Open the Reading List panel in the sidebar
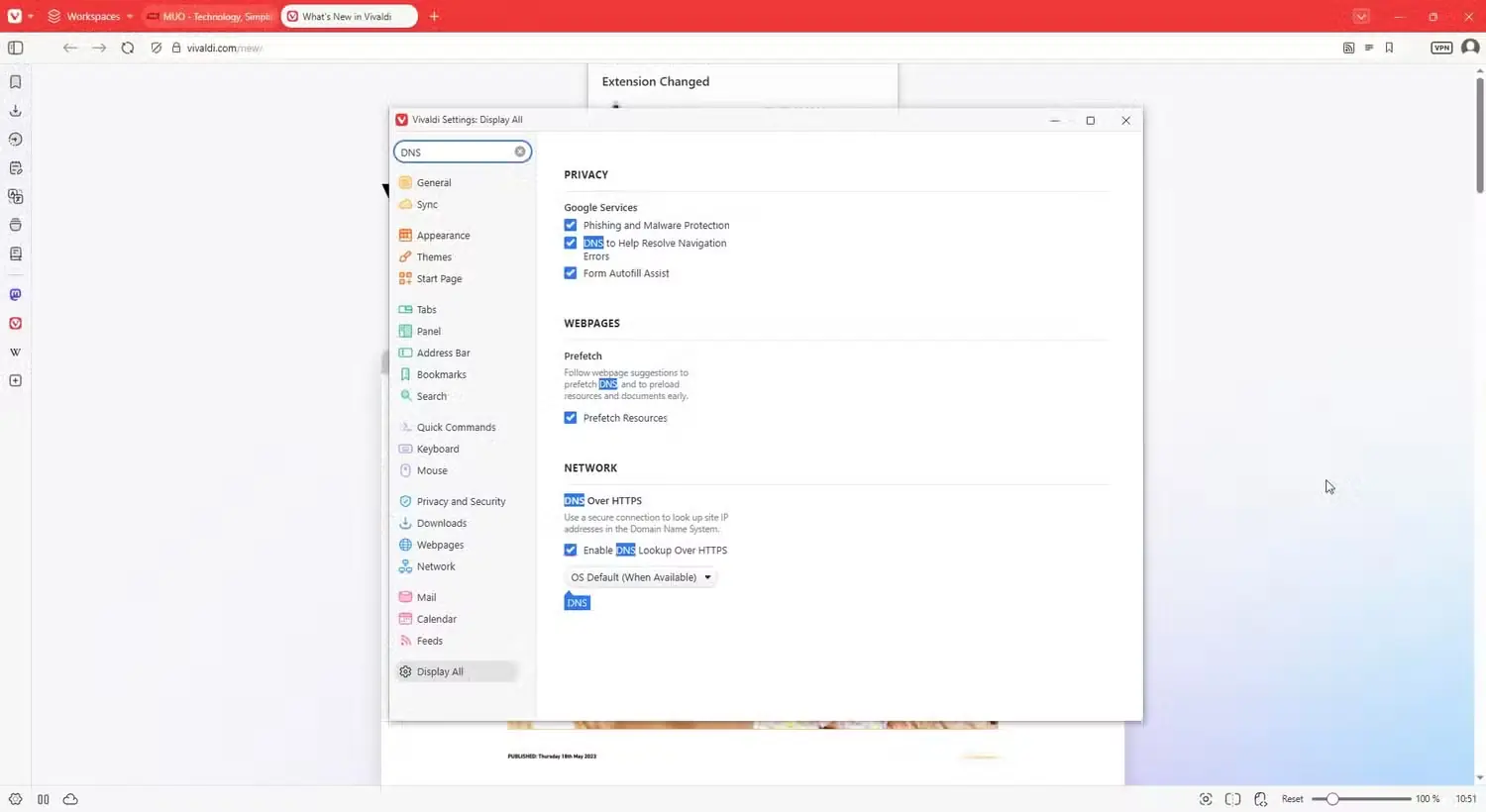1486x812 pixels. click(x=16, y=254)
